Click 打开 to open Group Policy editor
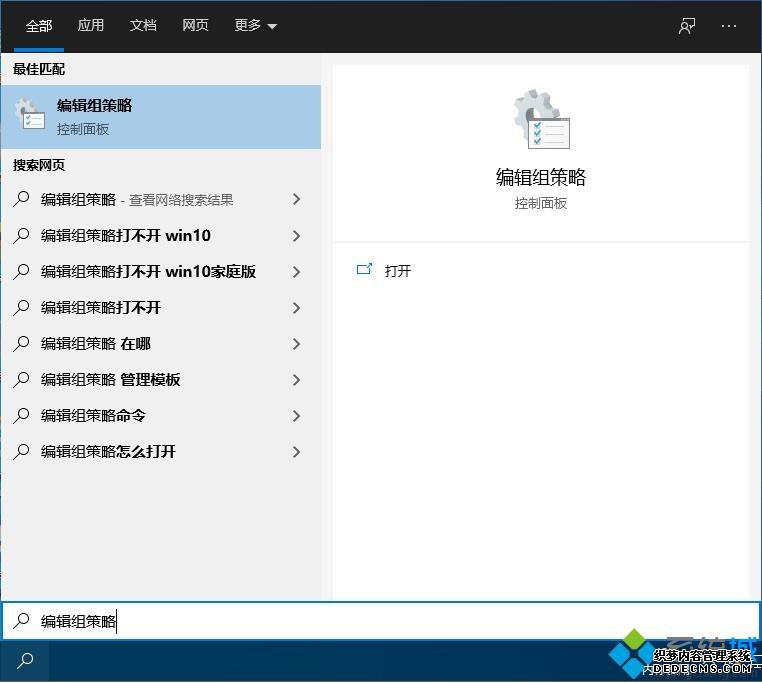Viewport: 762px width, 683px height. point(398,271)
